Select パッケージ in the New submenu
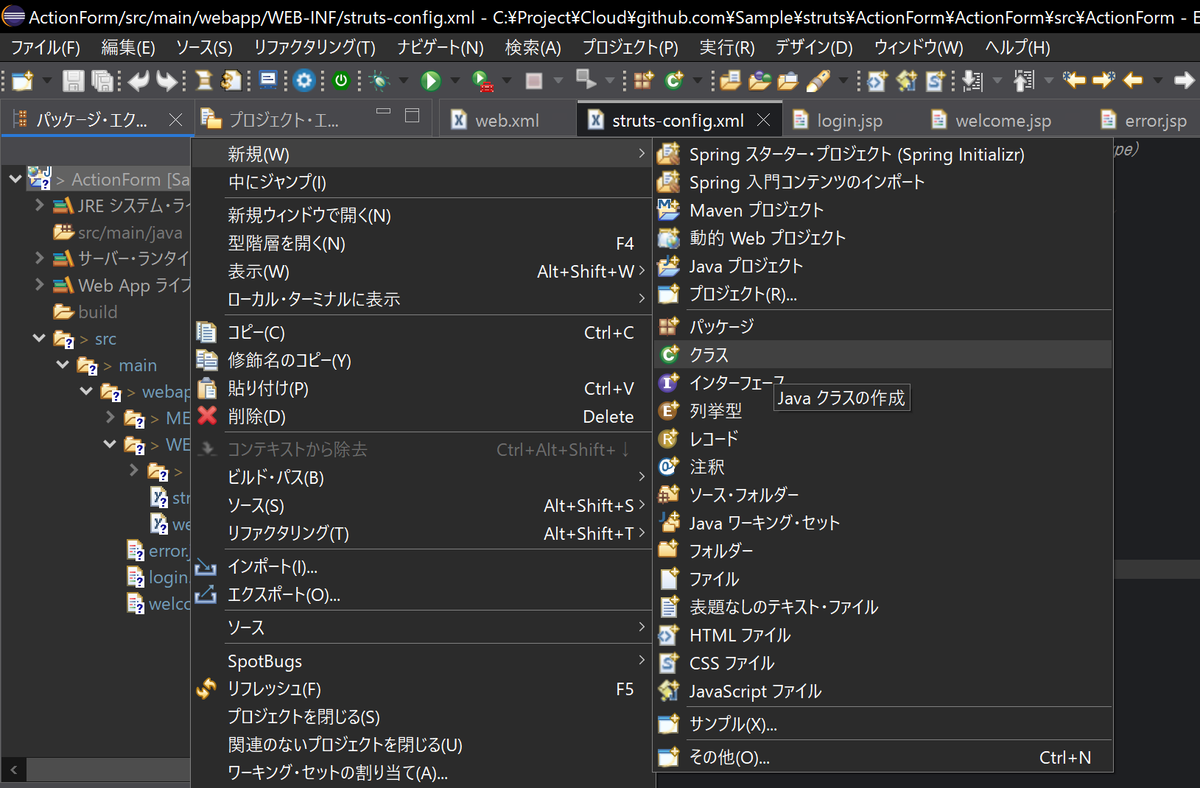1200x788 pixels. (882, 326)
